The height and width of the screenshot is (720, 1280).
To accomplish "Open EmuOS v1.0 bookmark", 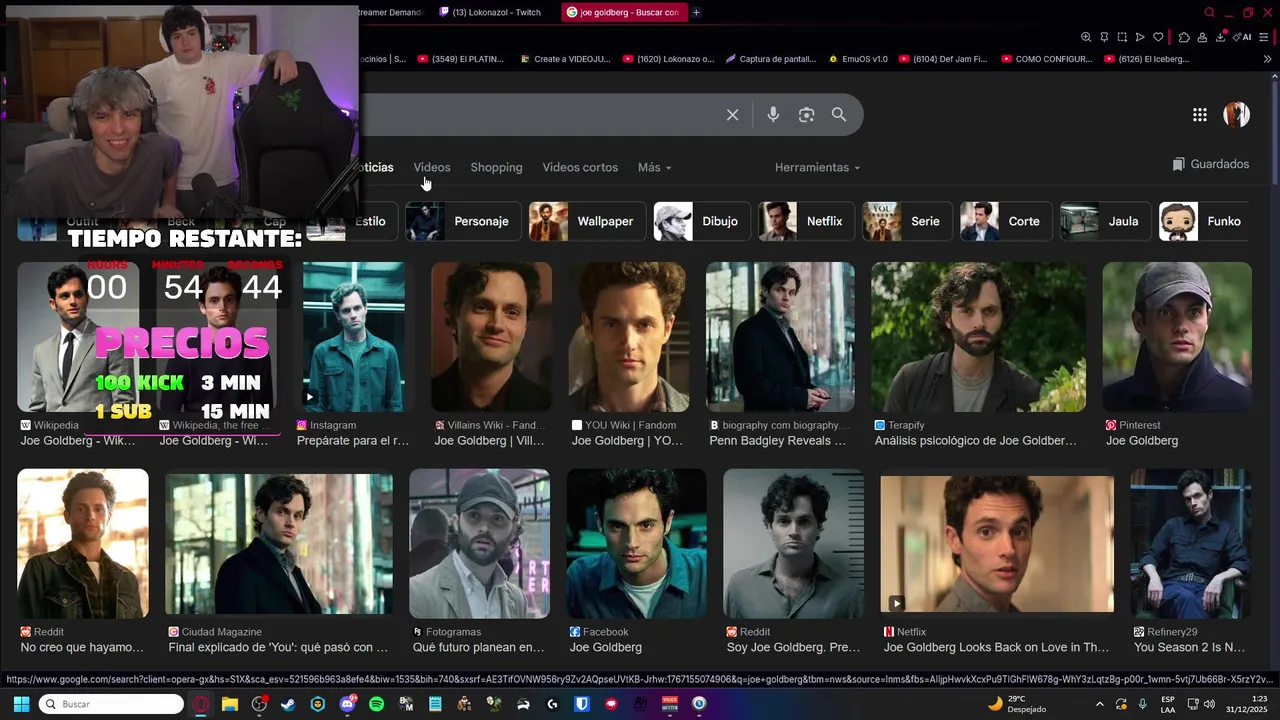I will [x=858, y=59].
